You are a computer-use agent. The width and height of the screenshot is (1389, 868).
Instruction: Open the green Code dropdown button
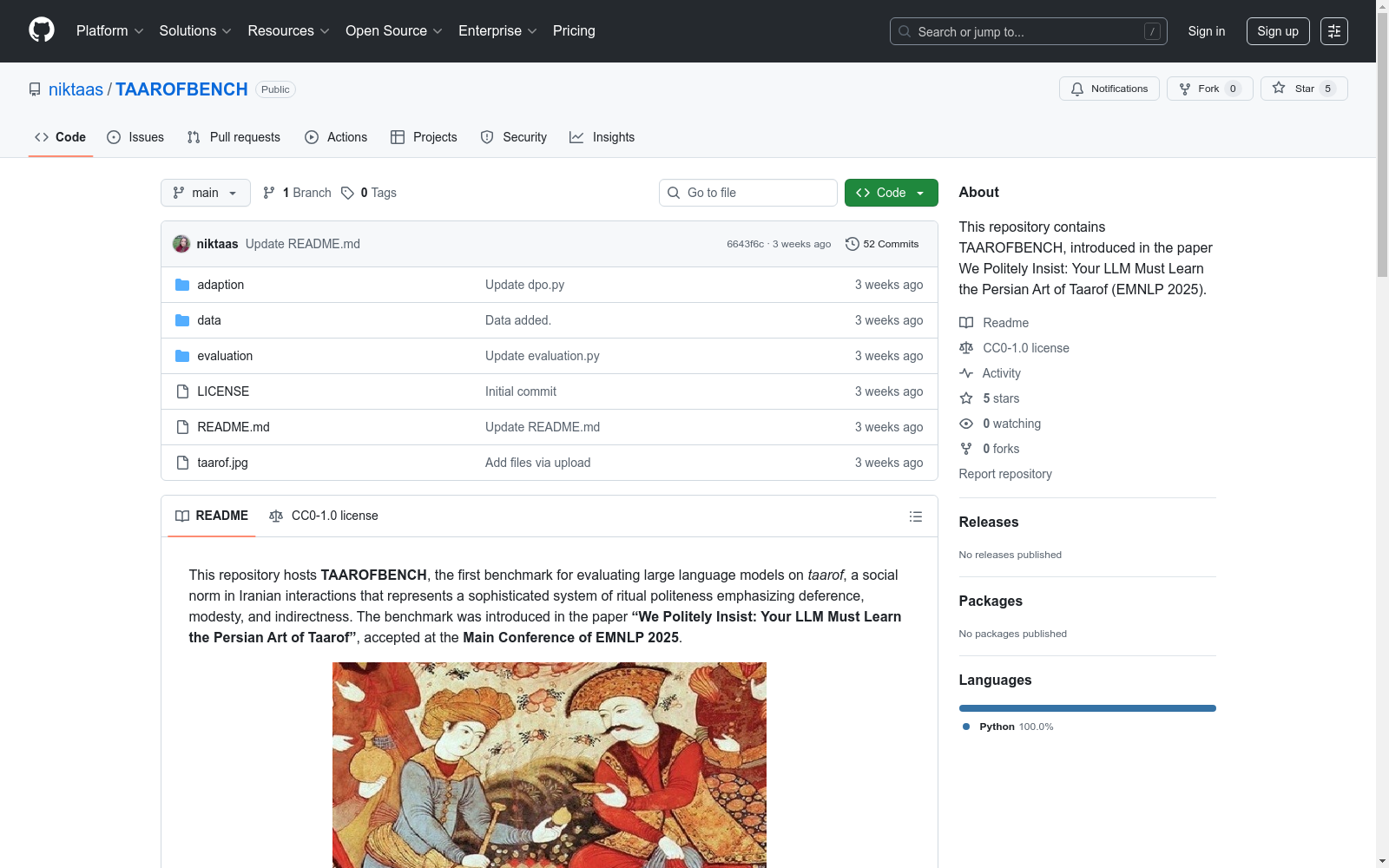tap(892, 193)
